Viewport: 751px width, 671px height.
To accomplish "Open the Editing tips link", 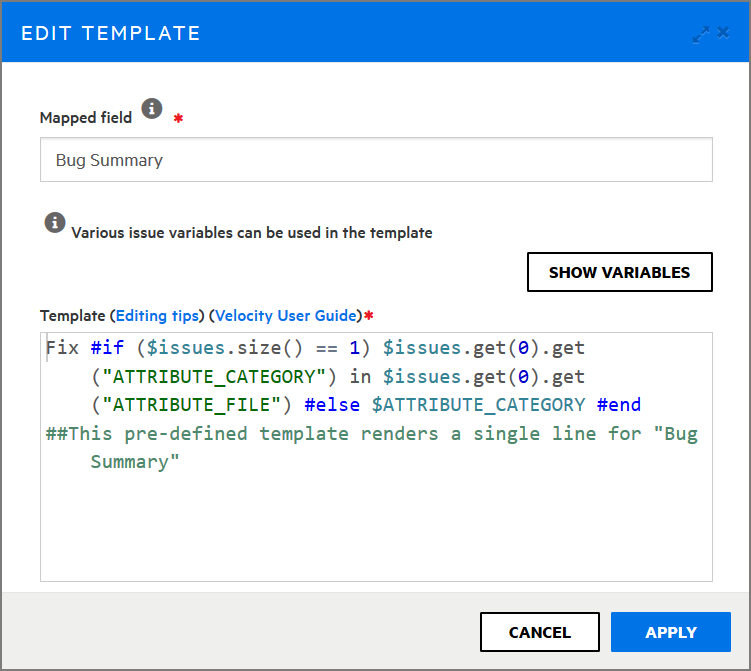I will click(157, 315).
